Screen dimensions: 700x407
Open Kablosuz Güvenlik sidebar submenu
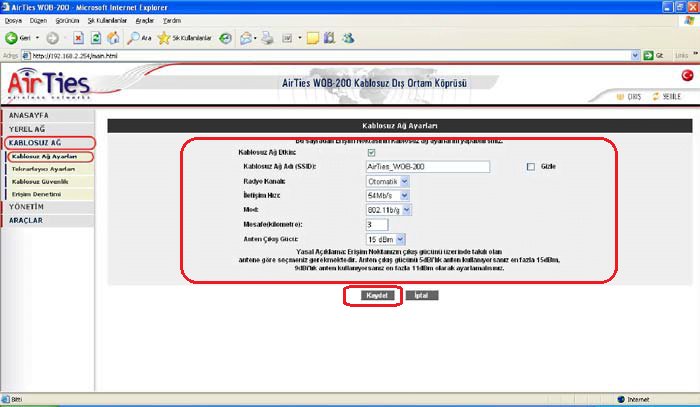point(50,182)
